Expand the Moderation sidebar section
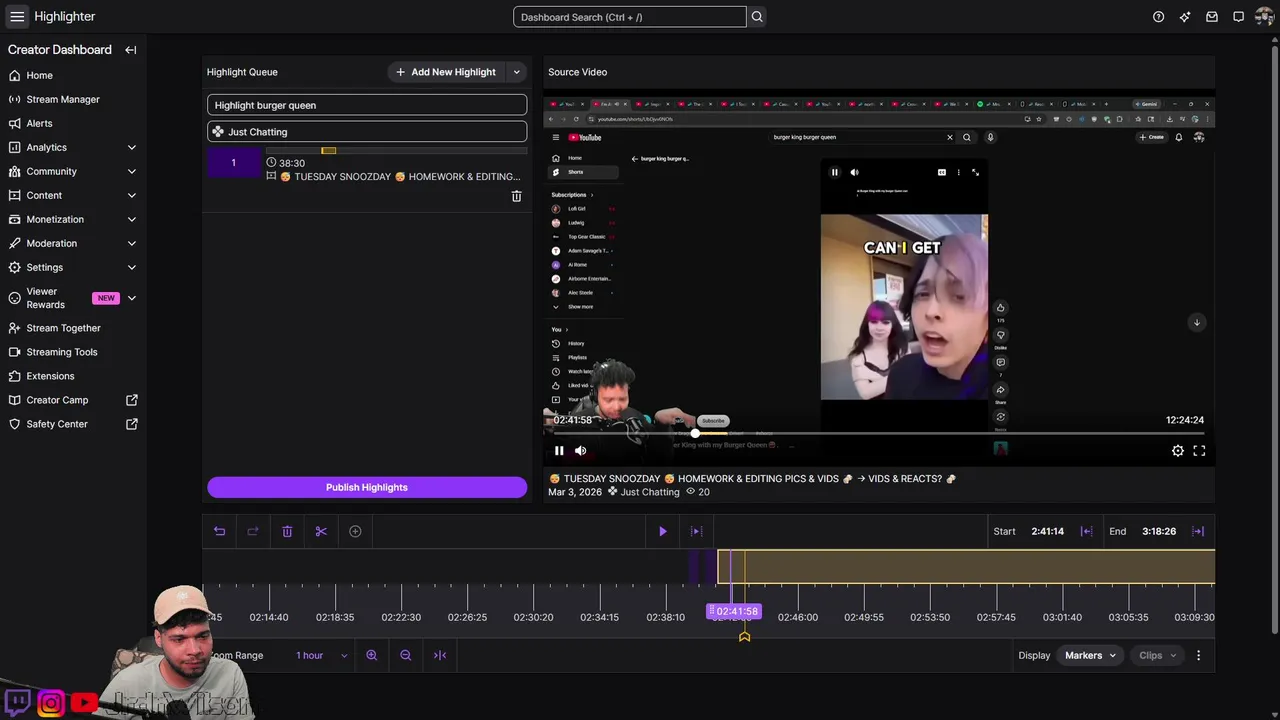The height and width of the screenshot is (720, 1280). [131, 244]
